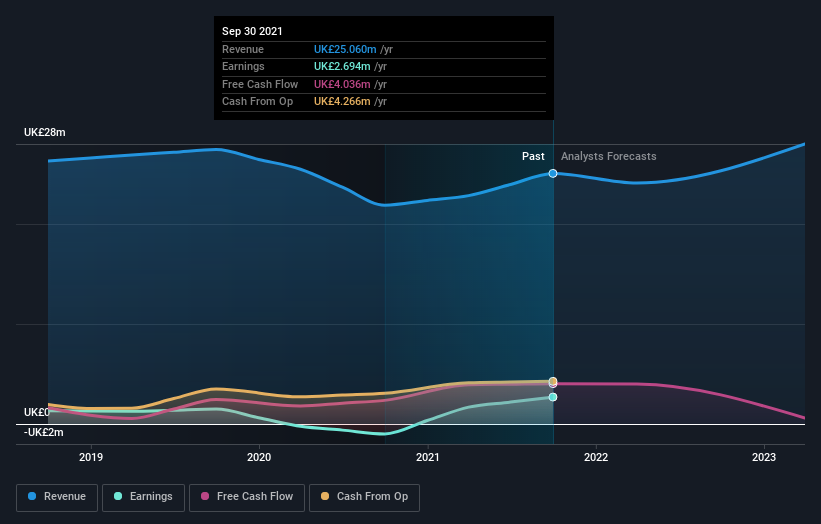Image resolution: width=821 pixels, height=524 pixels.
Task: Click the 2023 x-axis label
Action: click(x=764, y=457)
